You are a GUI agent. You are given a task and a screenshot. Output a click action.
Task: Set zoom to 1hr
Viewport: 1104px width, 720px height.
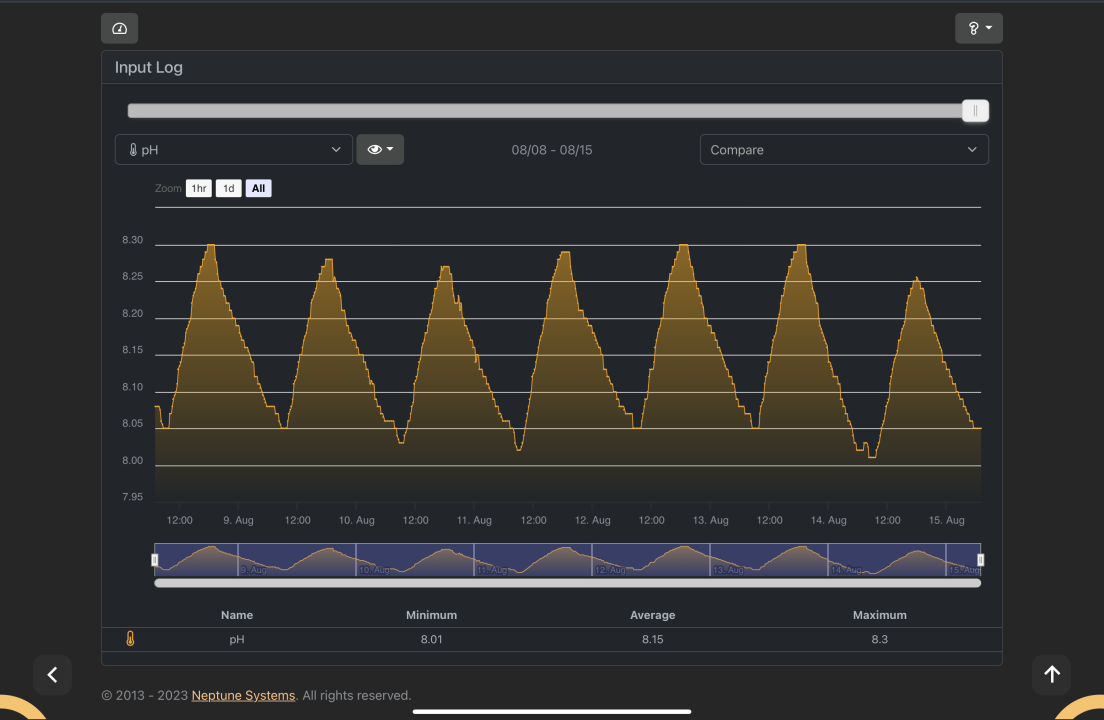[x=199, y=188]
